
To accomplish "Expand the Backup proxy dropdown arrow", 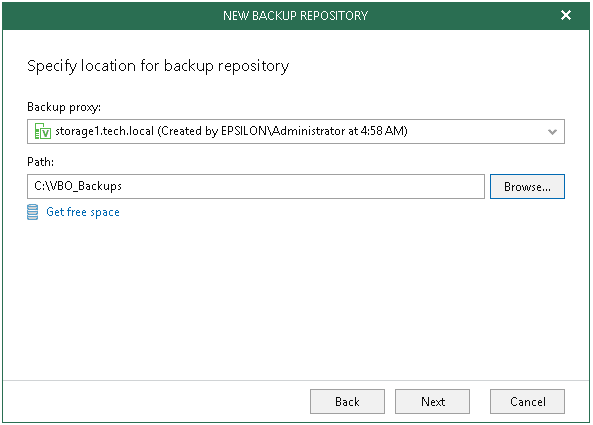I will [x=552, y=132].
